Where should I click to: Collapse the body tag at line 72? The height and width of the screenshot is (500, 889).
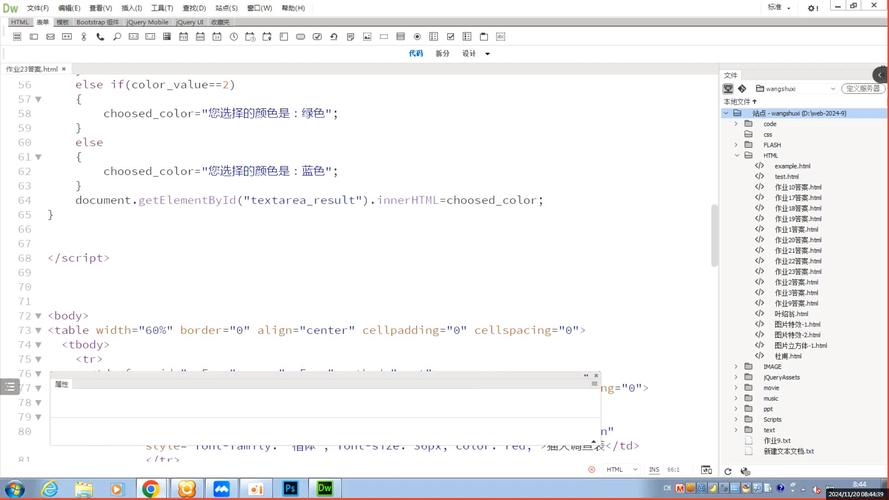[39, 316]
